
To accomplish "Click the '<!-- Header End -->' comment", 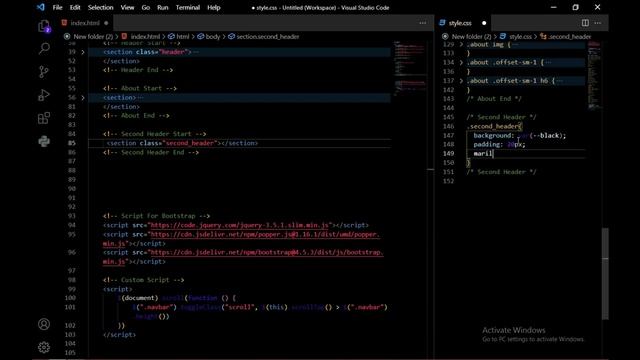I will 138,70.
